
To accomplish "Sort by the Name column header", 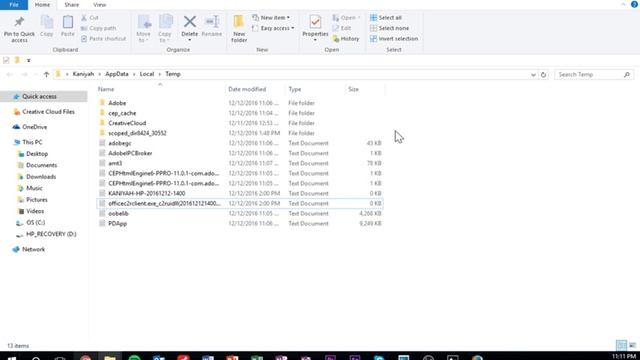I will [106, 89].
